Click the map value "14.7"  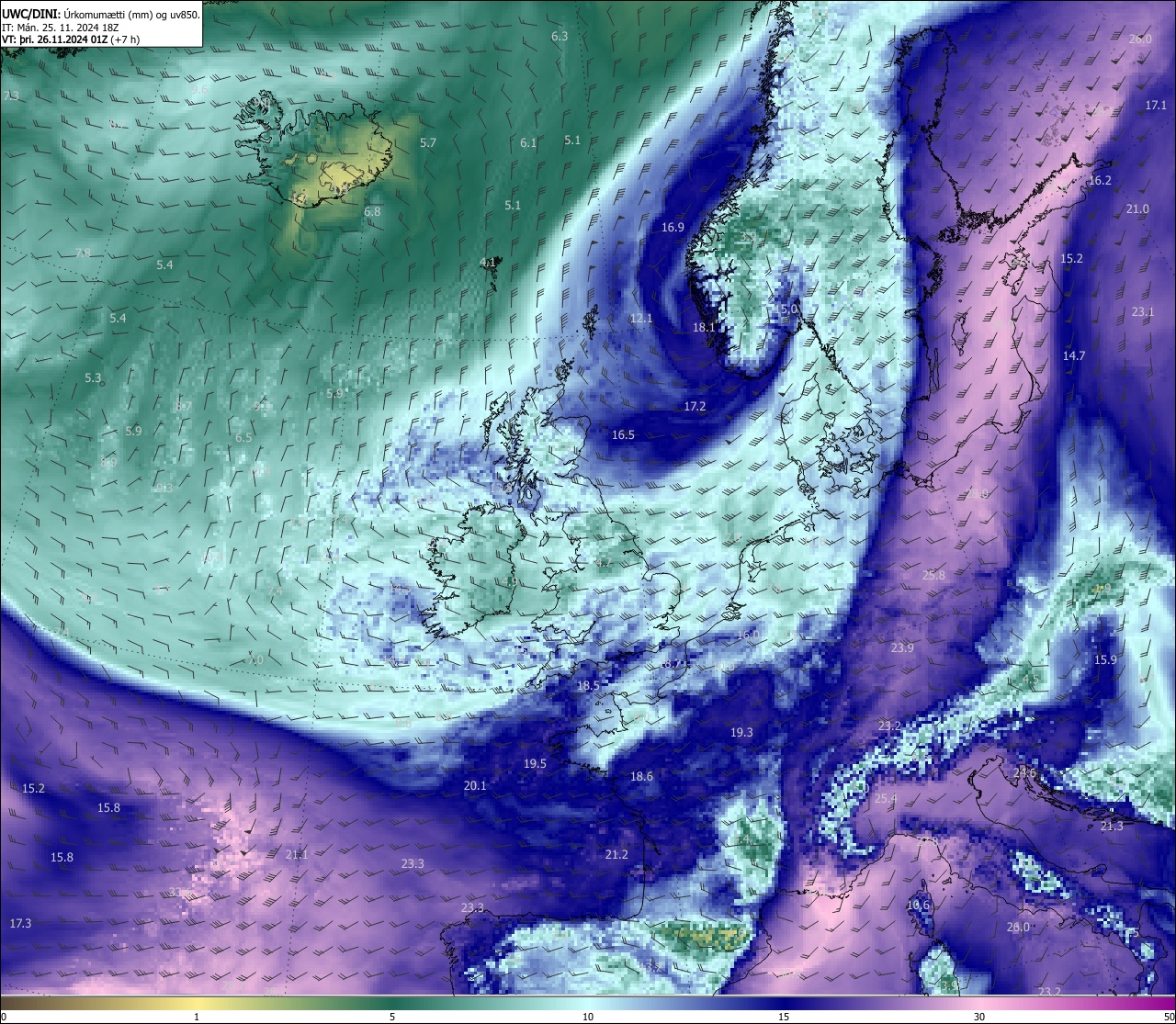pyautogui.click(x=1074, y=355)
